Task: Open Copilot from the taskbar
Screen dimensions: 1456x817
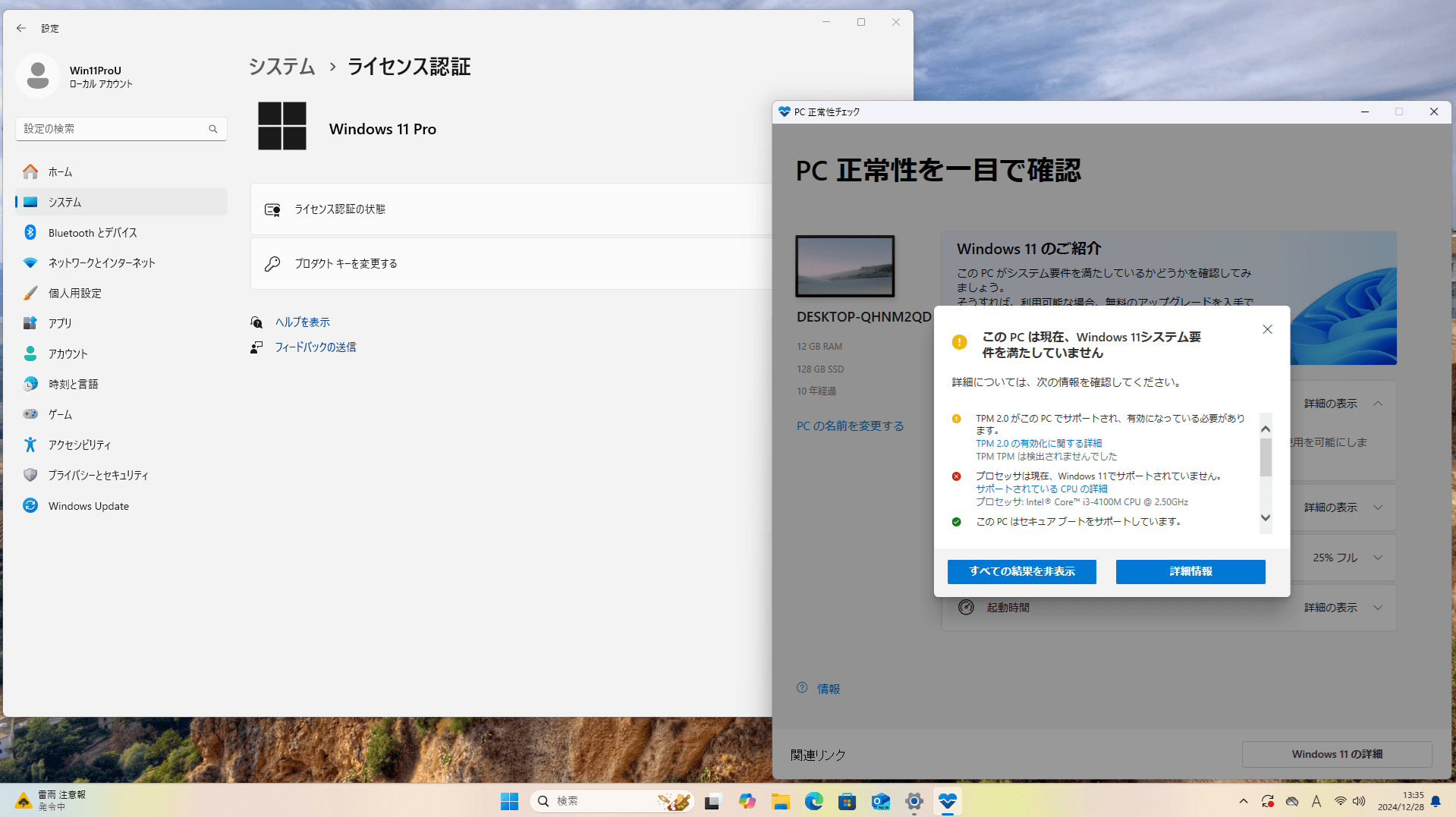Action: (x=747, y=801)
